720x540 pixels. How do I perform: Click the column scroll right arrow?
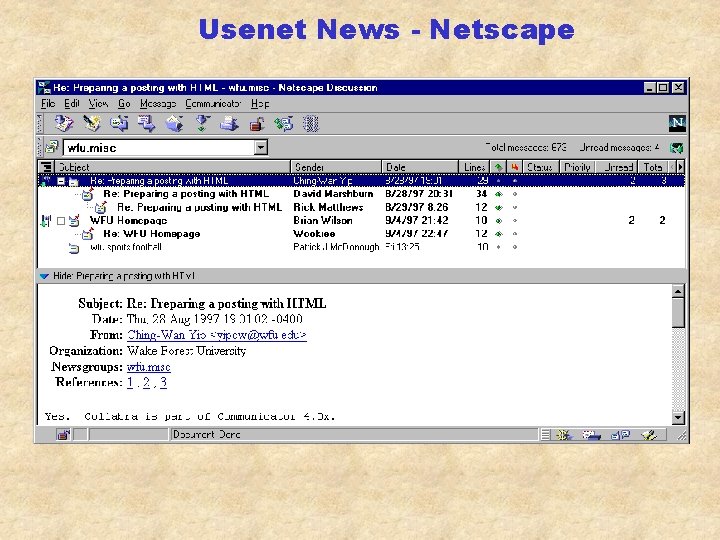[681, 167]
